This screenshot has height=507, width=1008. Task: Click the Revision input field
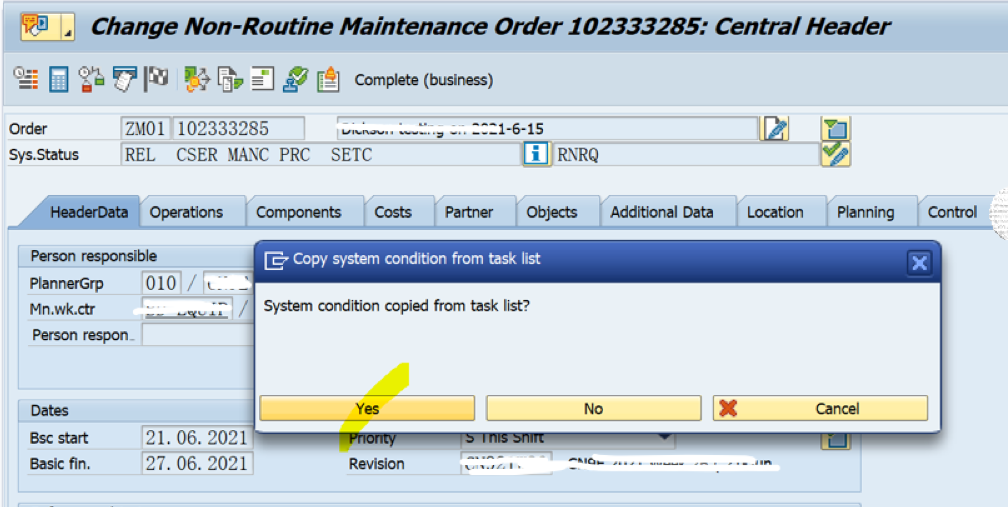[507, 463]
